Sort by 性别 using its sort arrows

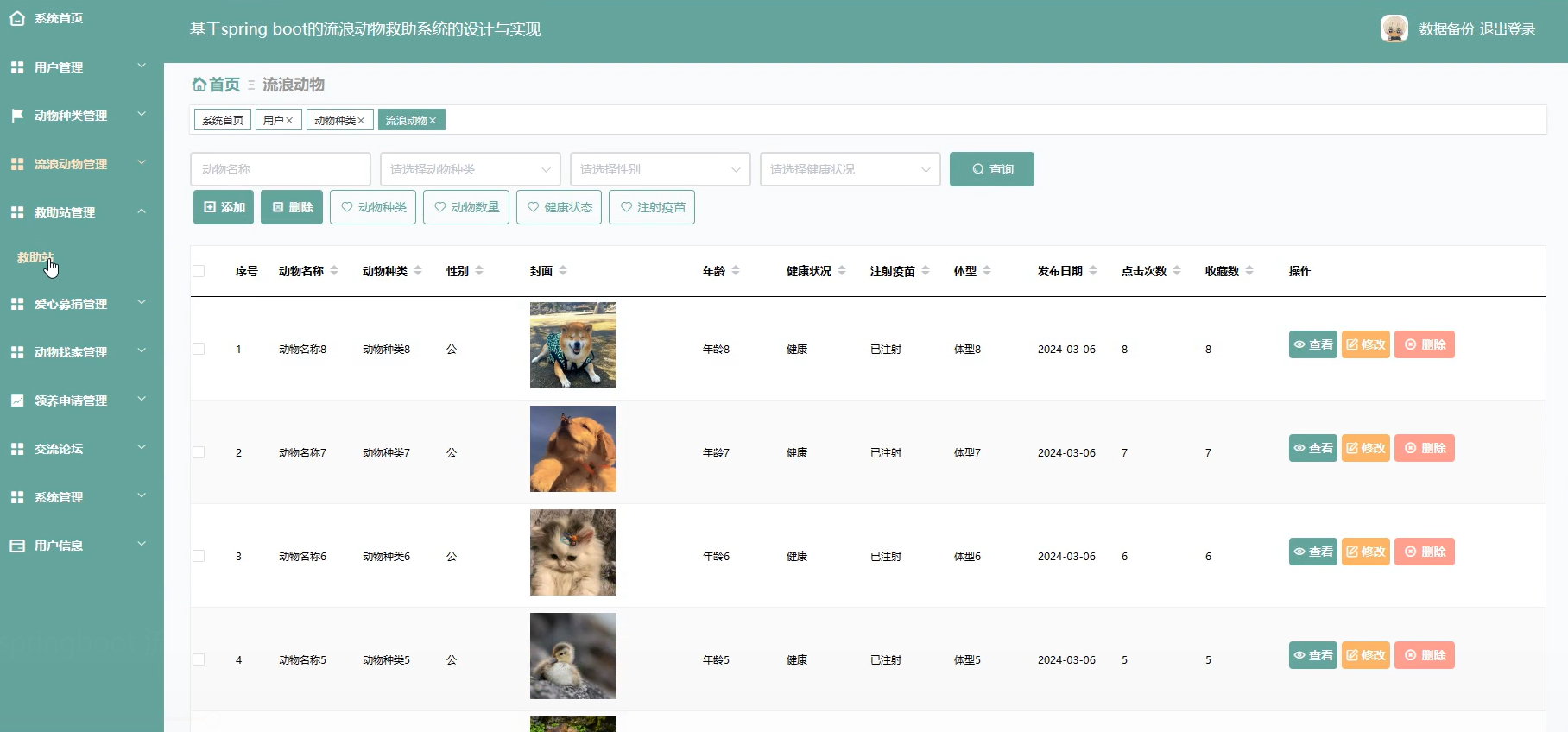click(479, 270)
